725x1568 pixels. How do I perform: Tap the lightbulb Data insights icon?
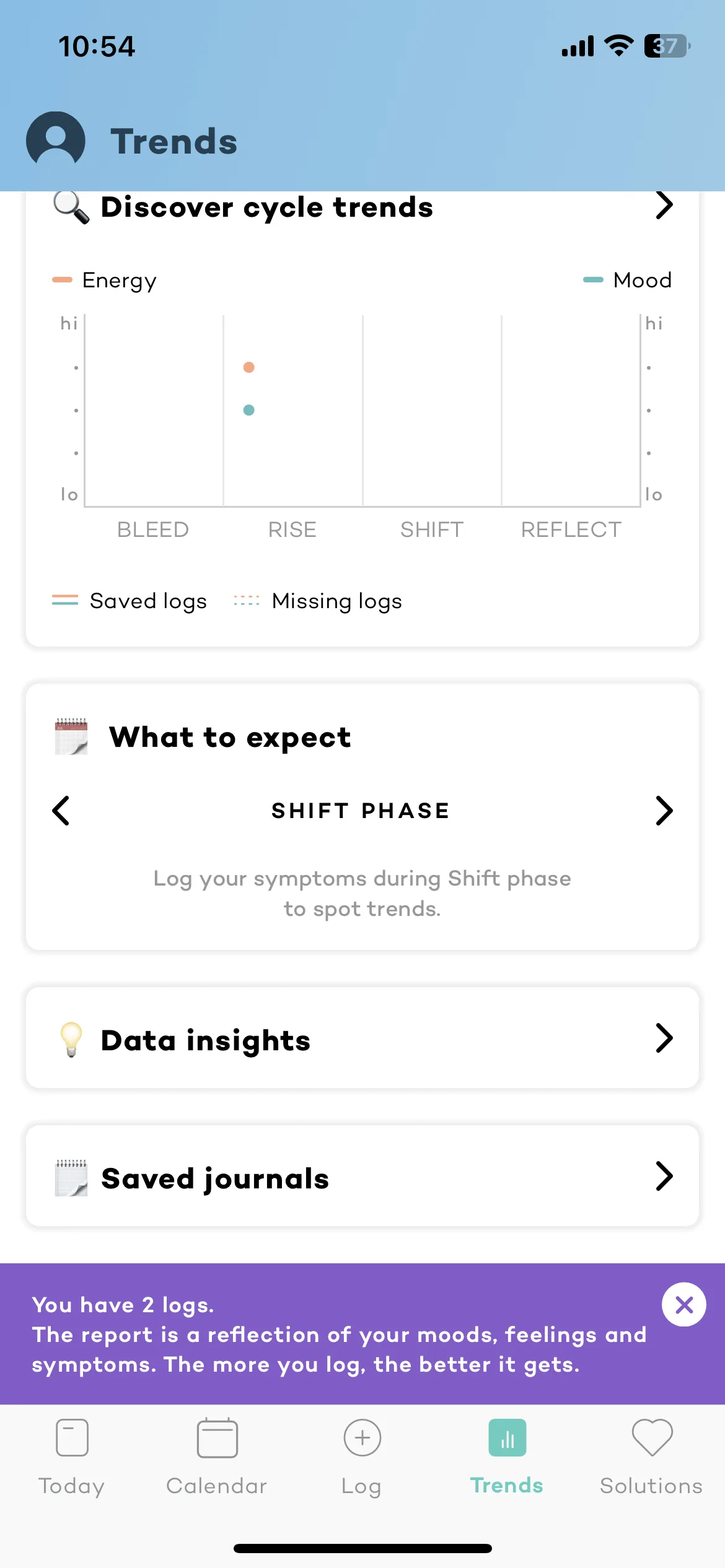tap(71, 1039)
